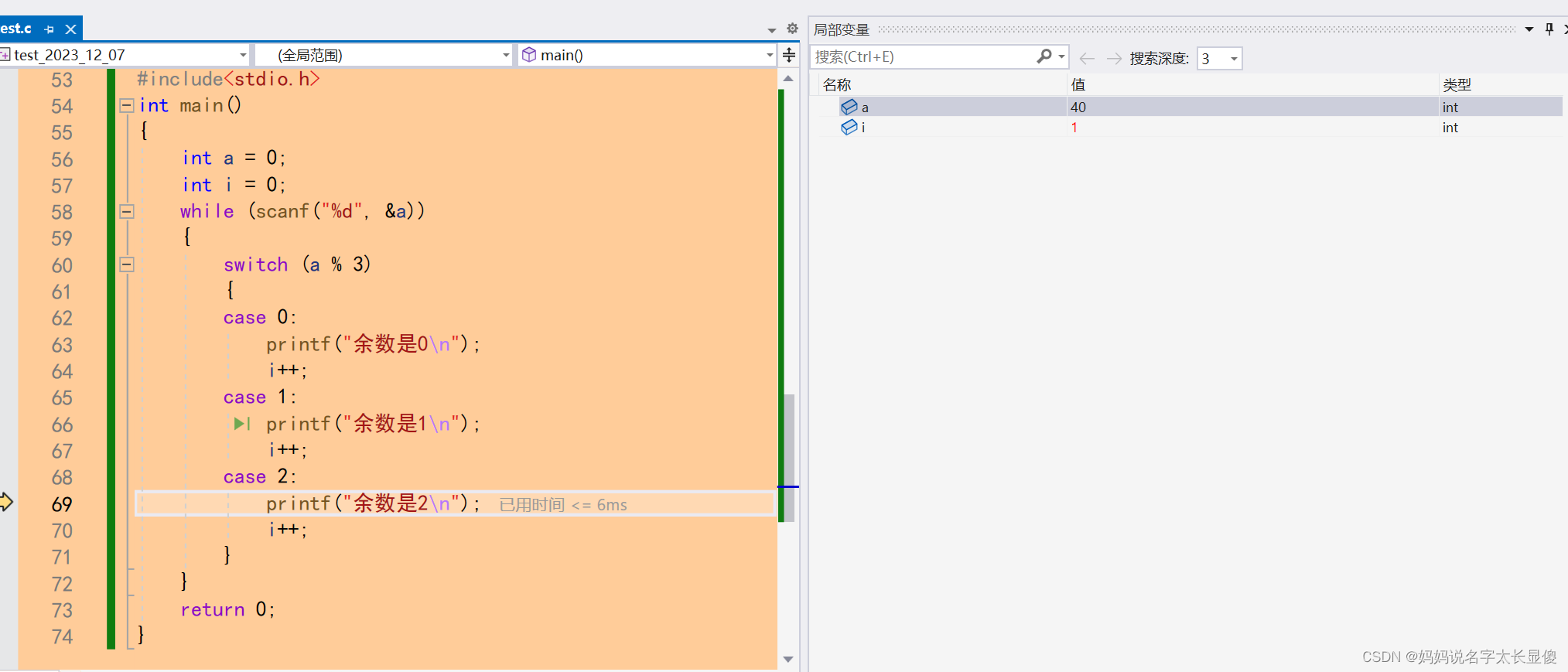Click the int type of variable a

coord(1450,107)
